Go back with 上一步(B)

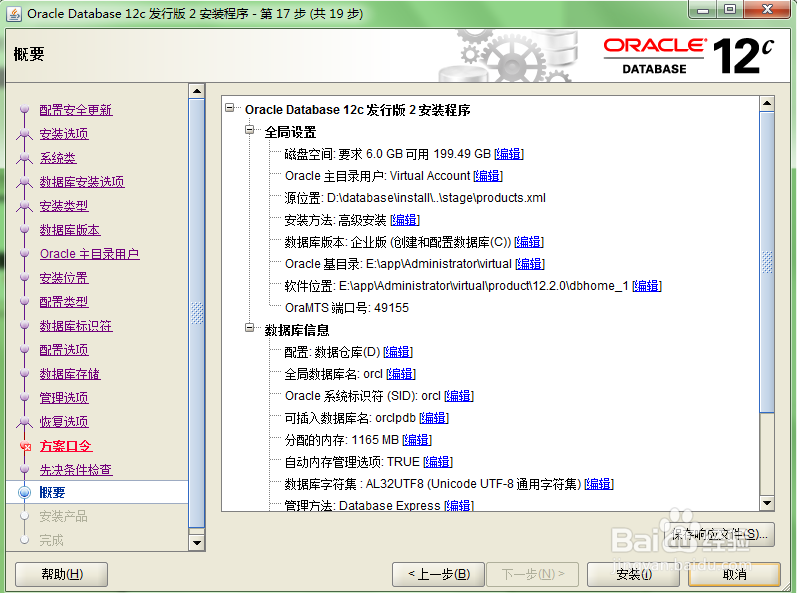tap(439, 574)
